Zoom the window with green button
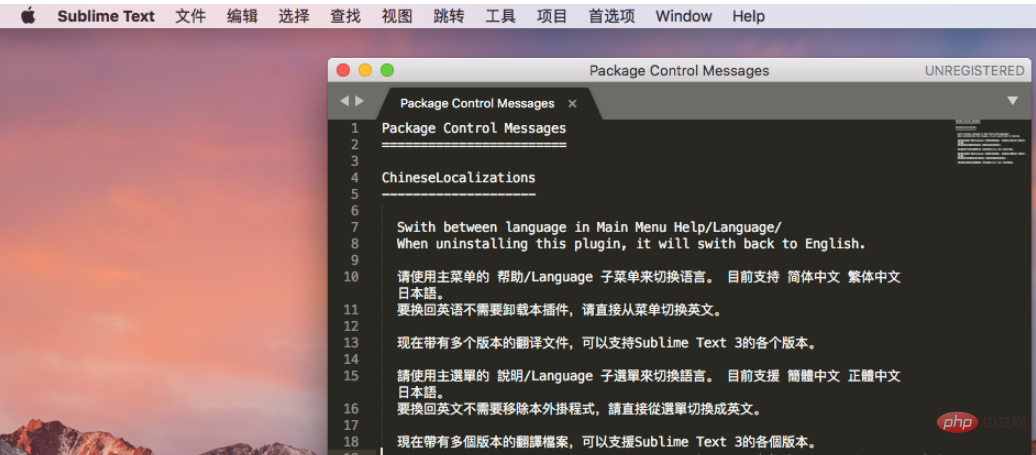1036x455 pixels. pyautogui.click(x=387, y=70)
